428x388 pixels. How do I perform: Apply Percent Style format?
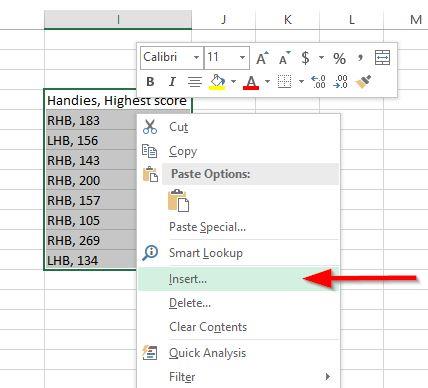point(339,59)
